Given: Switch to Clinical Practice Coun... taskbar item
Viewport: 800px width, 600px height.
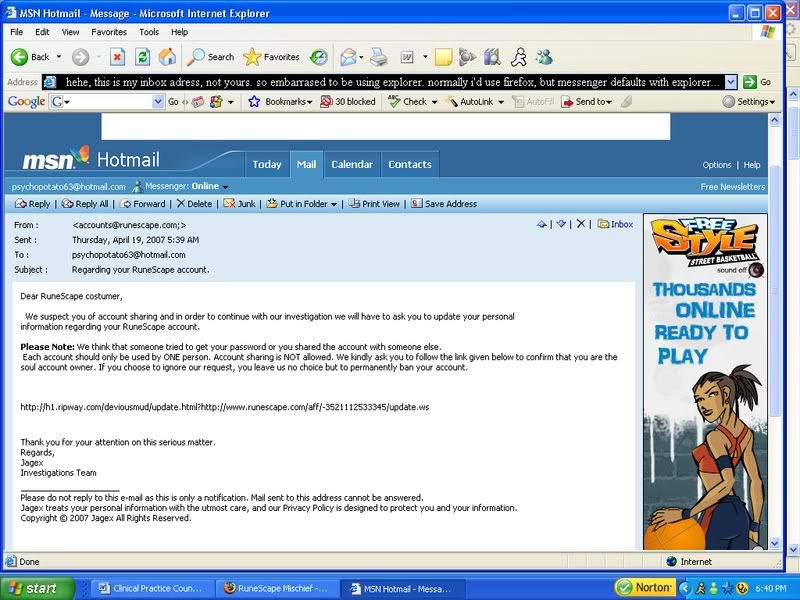Looking at the screenshot, I should [x=152, y=588].
